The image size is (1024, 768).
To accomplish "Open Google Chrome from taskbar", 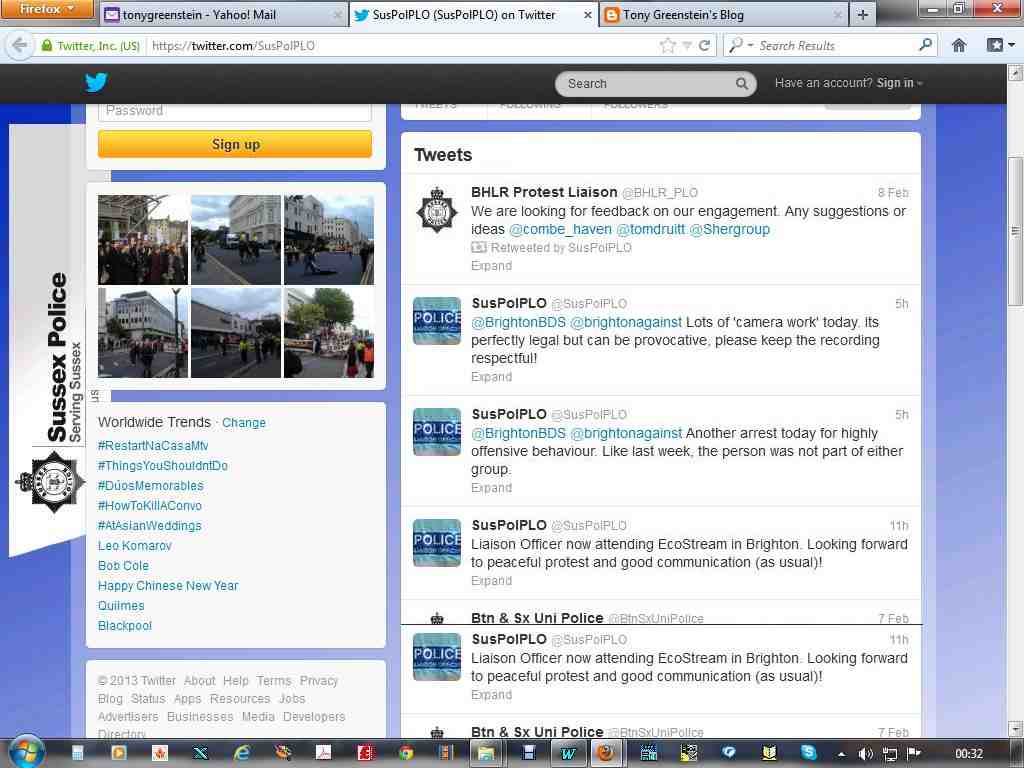I will pyautogui.click(x=406, y=753).
